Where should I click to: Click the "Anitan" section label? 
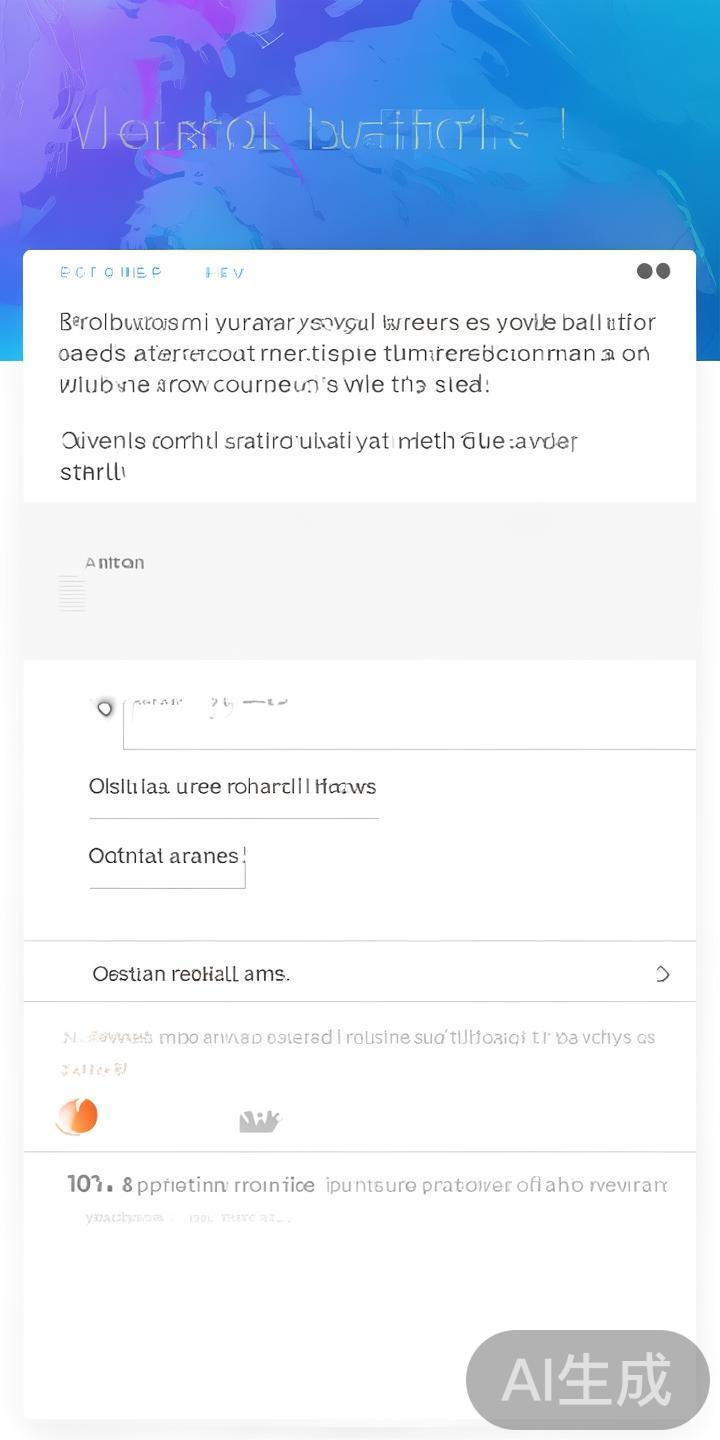[x=114, y=563]
